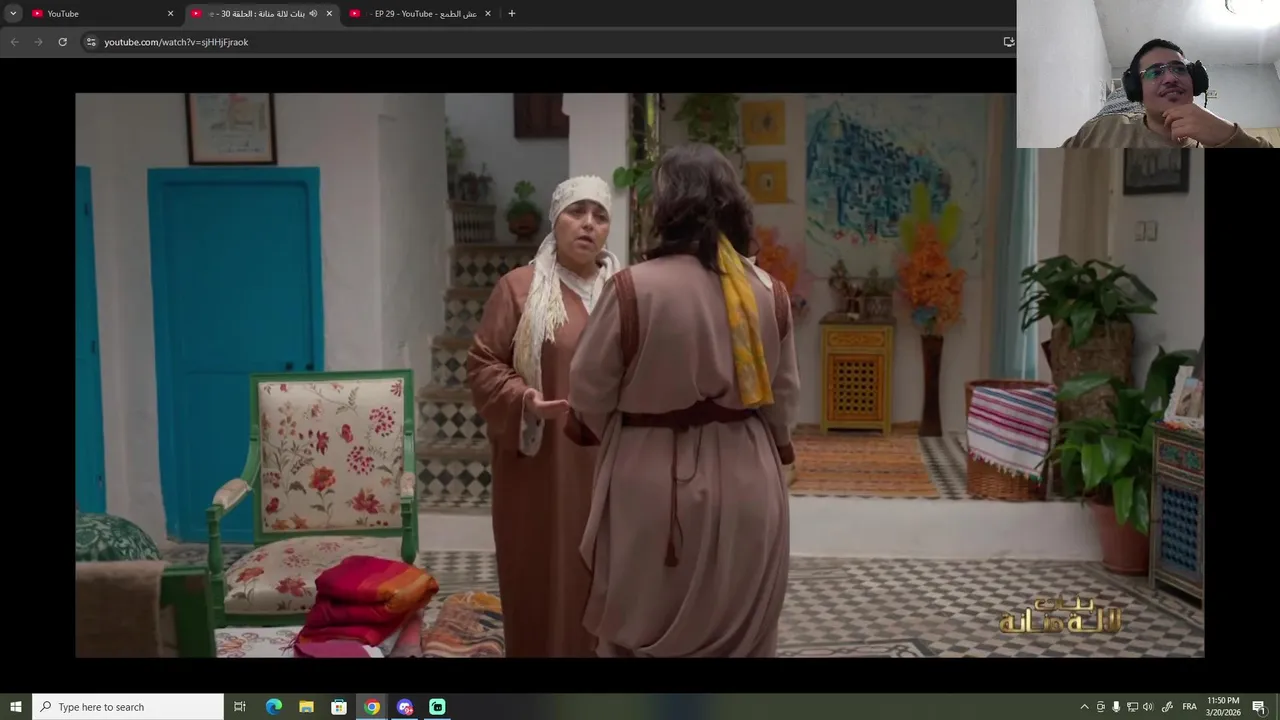Show hidden system tray icons
The width and height of the screenshot is (1280, 720).
click(x=1084, y=707)
